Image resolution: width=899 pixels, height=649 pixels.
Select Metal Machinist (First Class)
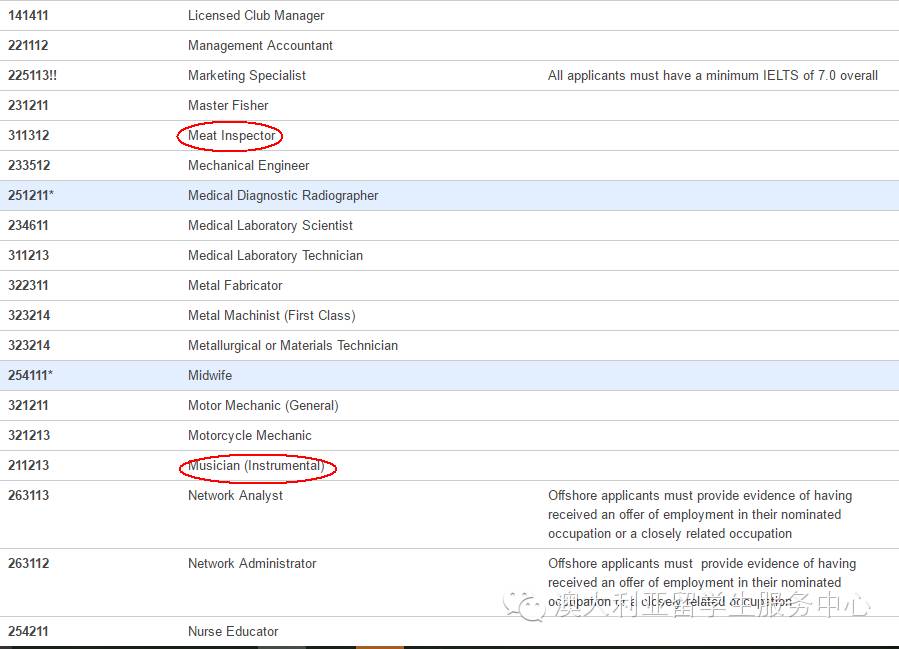(x=272, y=315)
